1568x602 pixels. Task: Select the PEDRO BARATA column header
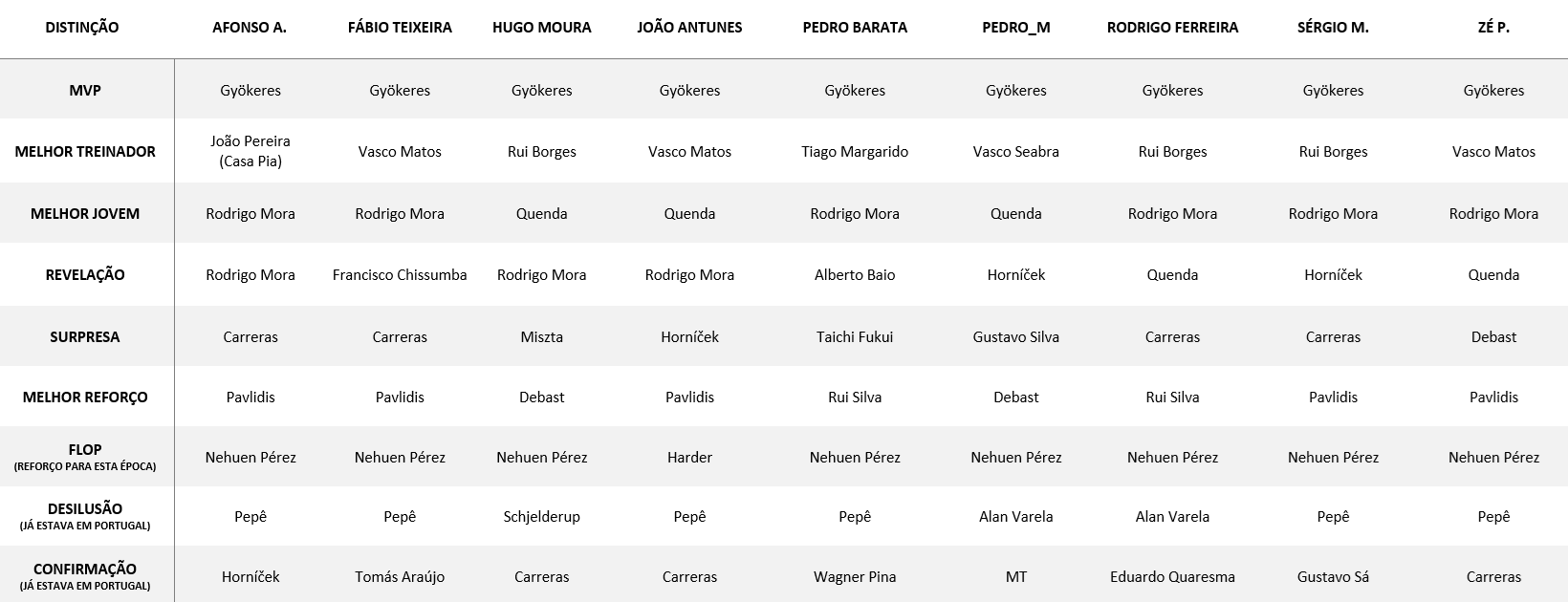click(855, 28)
